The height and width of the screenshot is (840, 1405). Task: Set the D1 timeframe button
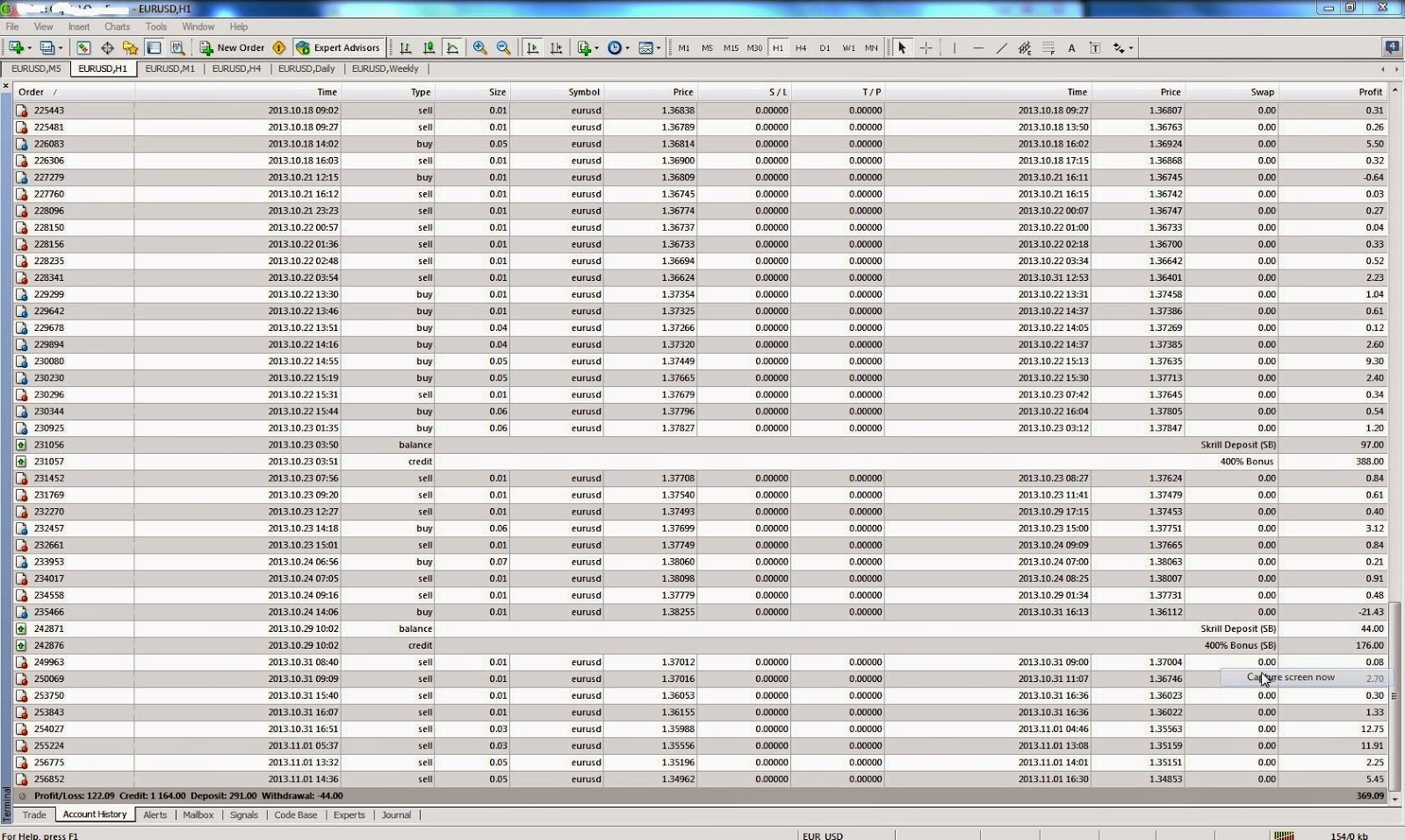tap(825, 47)
